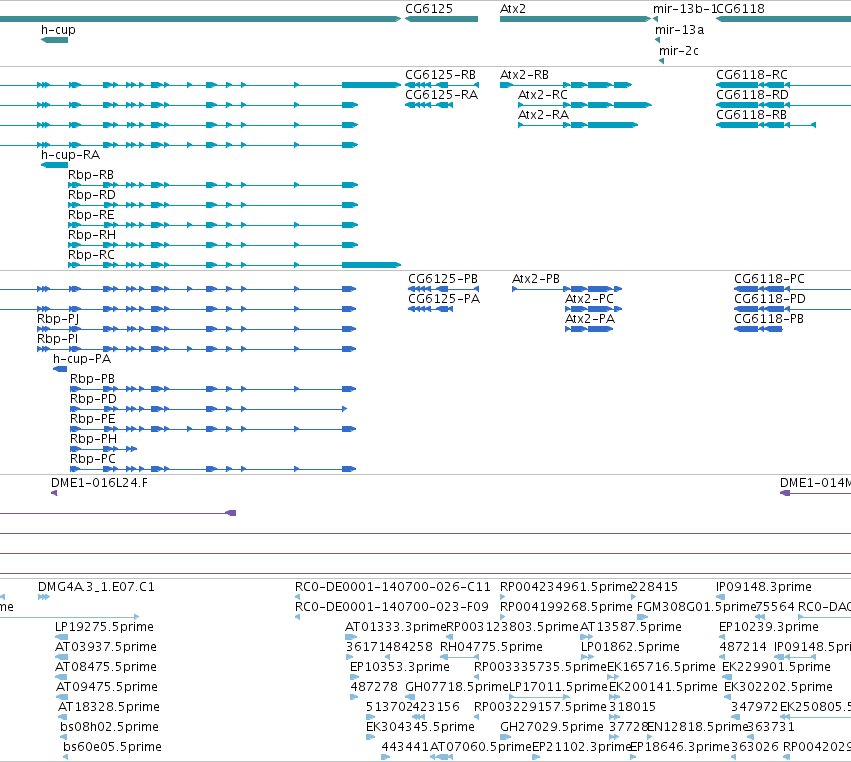Select EST AT08475.5prime label
The height and width of the screenshot is (762, 851).
[x=106, y=667]
